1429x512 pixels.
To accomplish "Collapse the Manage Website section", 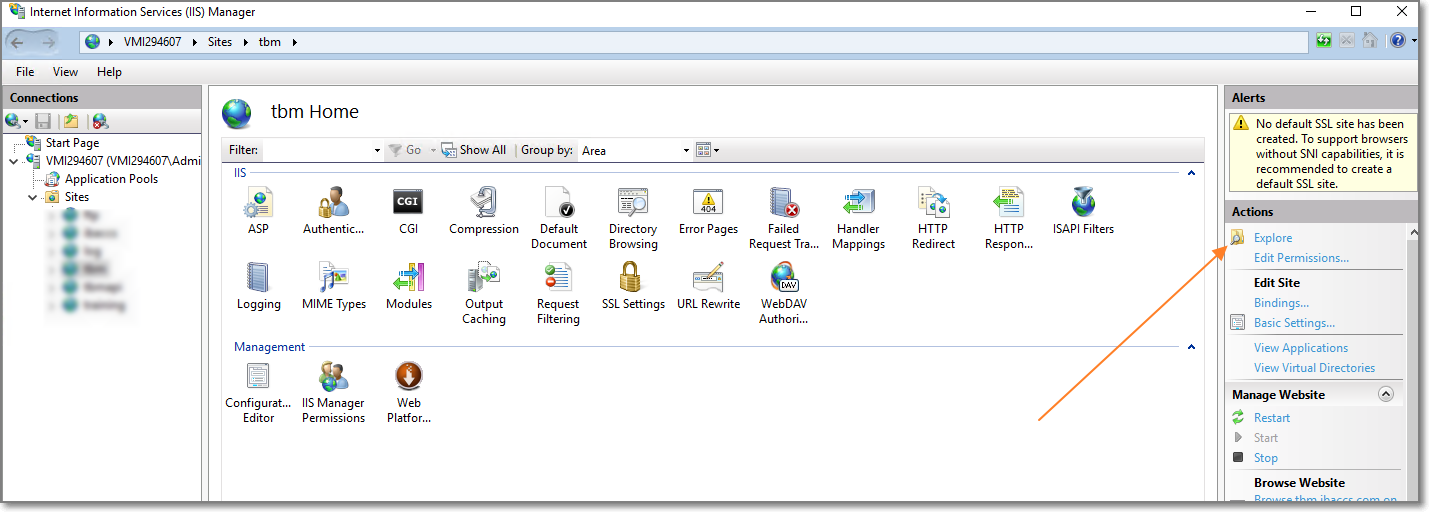I will pos(1386,394).
